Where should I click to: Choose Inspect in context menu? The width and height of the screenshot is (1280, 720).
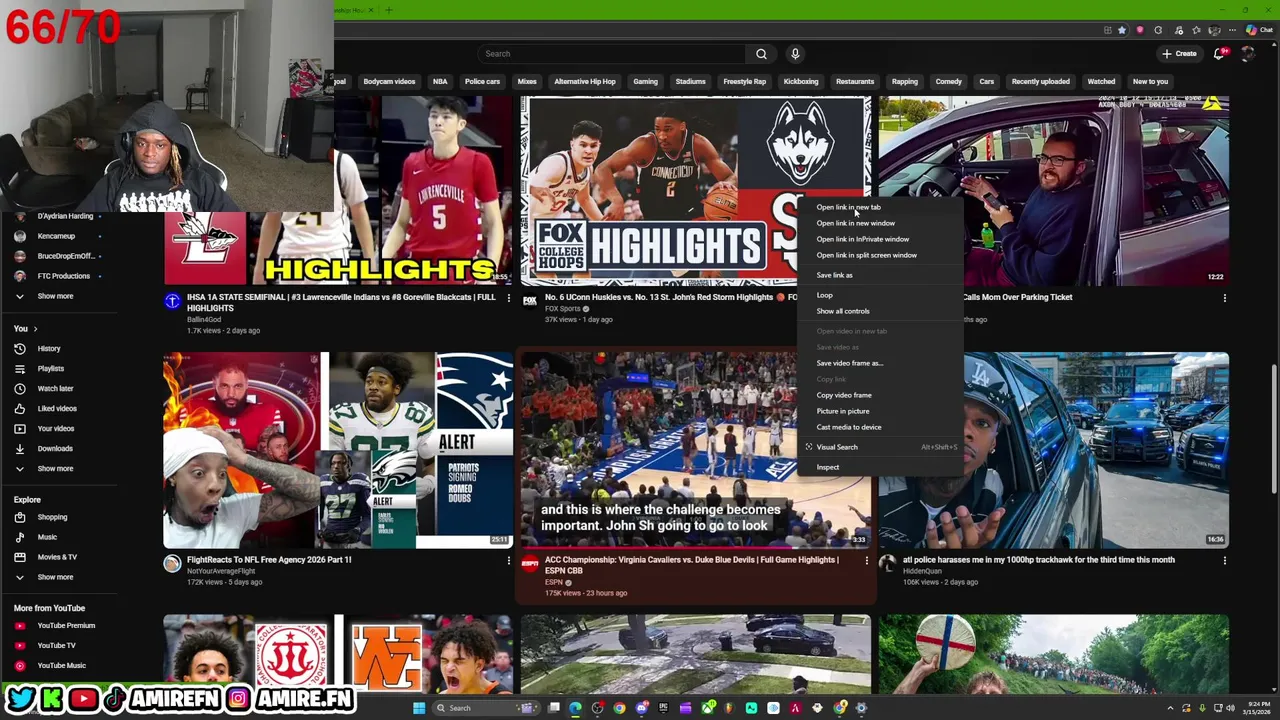(x=827, y=467)
